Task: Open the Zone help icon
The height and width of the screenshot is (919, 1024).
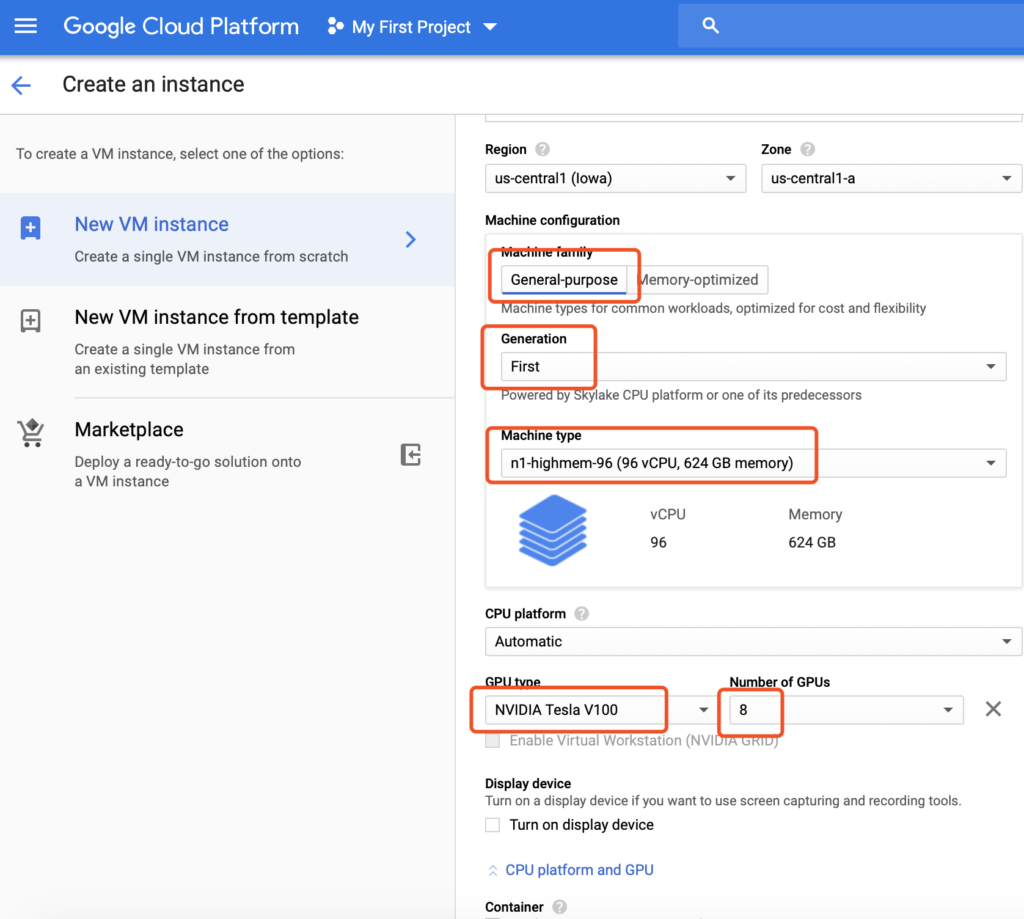Action: click(x=807, y=150)
